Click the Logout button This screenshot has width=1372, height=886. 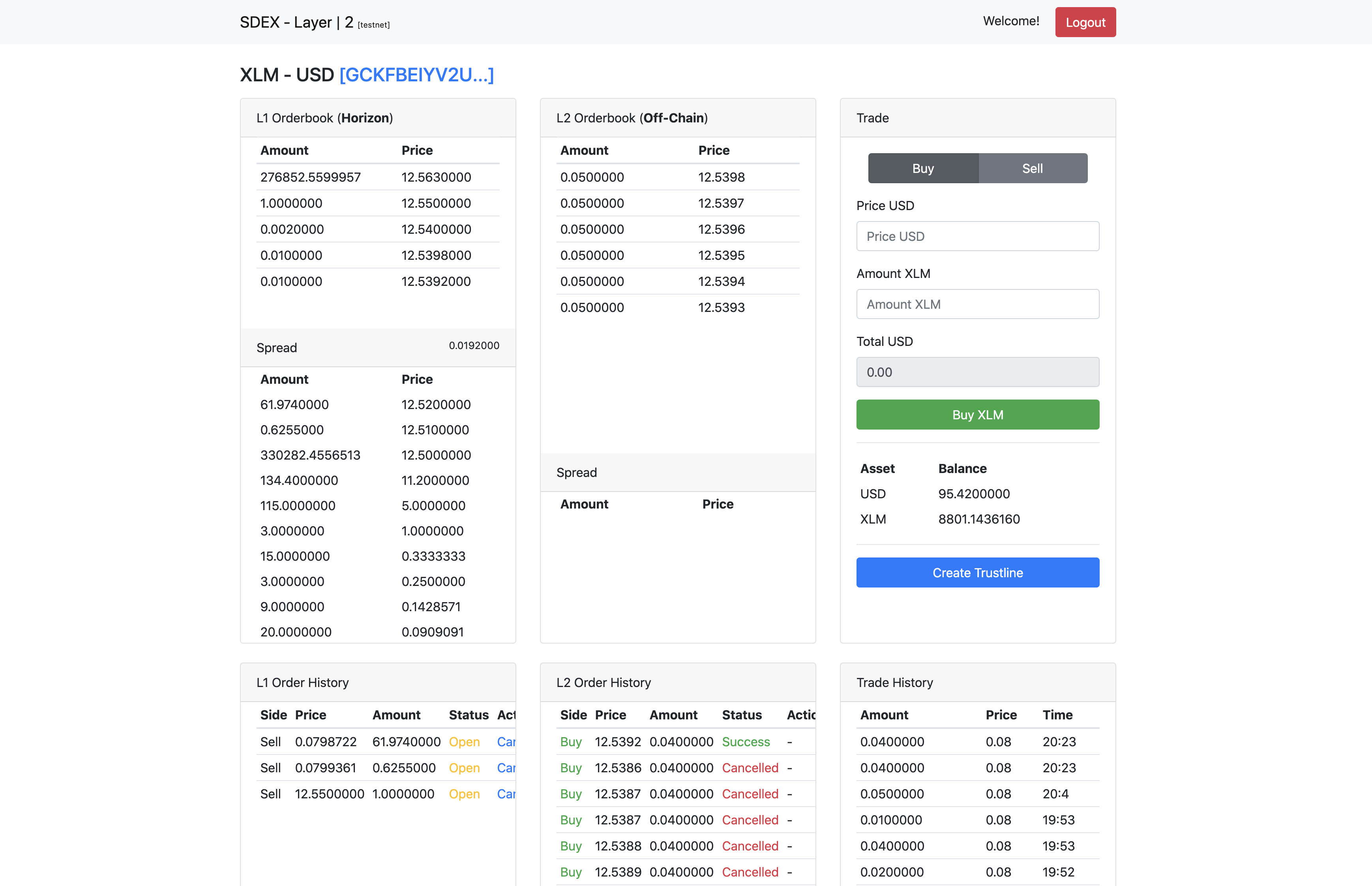[1085, 23]
